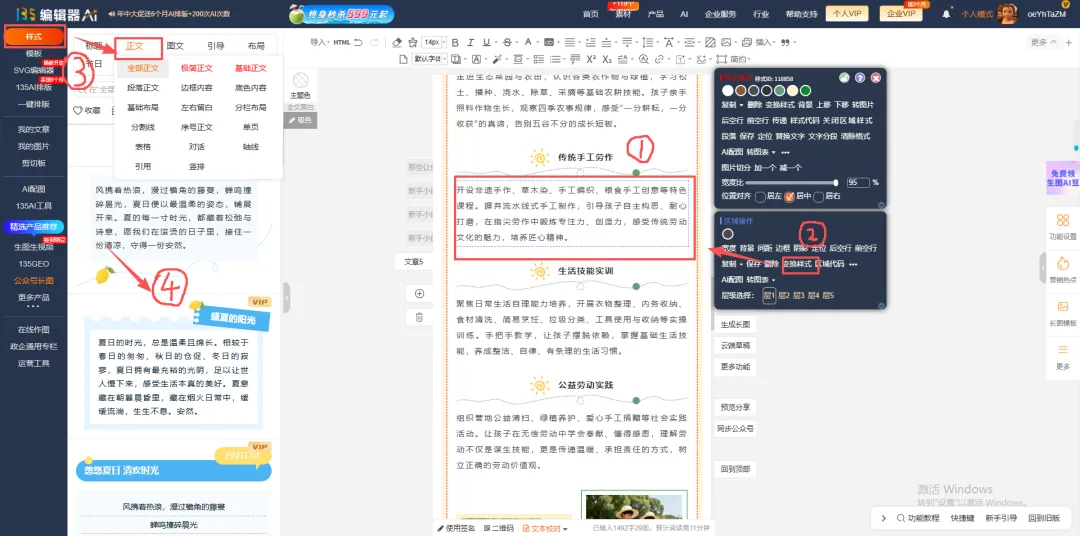This screenshot has width=1080, height=536.
Task: Open 功能设置 in right sidebar
Action: point(1063,226)
